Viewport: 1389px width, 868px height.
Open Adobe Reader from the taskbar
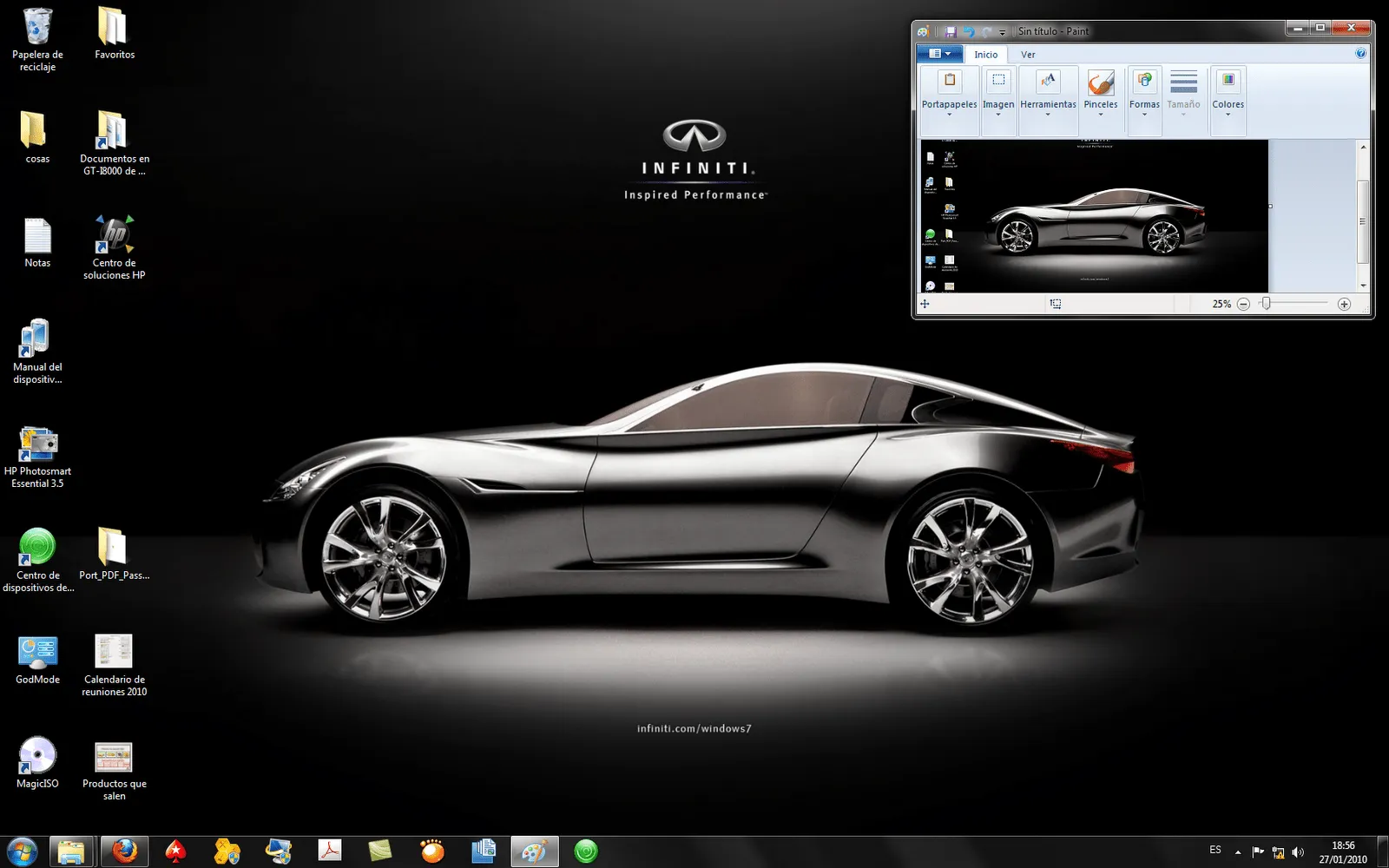click(329, 852)
